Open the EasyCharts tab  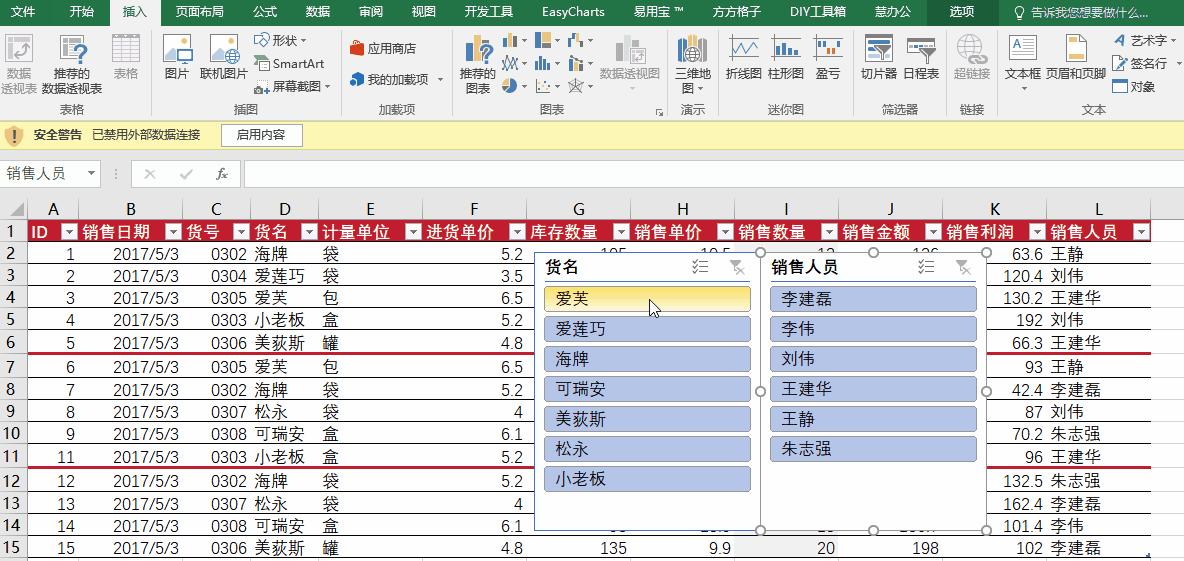(573, 12)
